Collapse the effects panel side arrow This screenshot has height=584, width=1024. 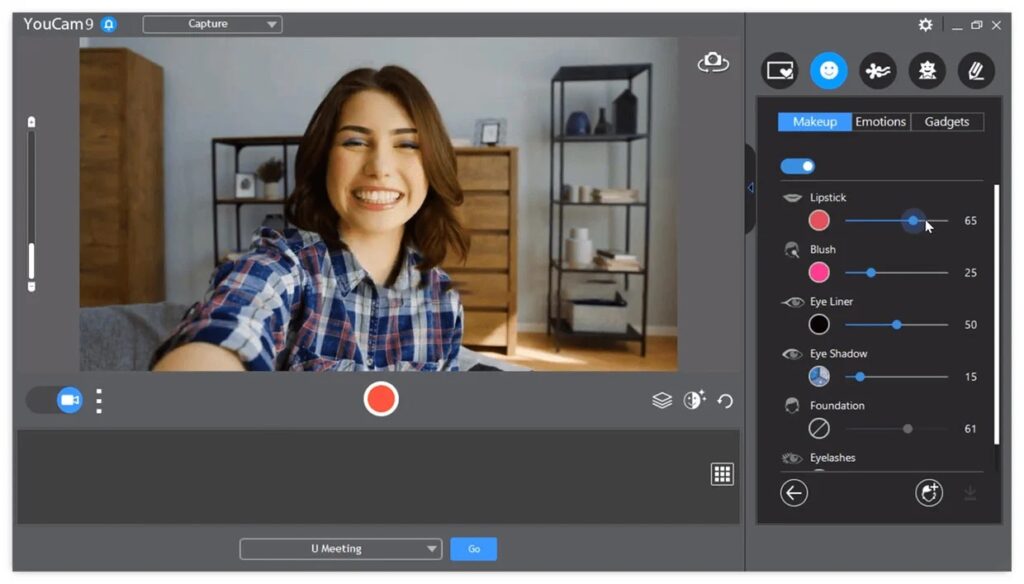(750, 188)
